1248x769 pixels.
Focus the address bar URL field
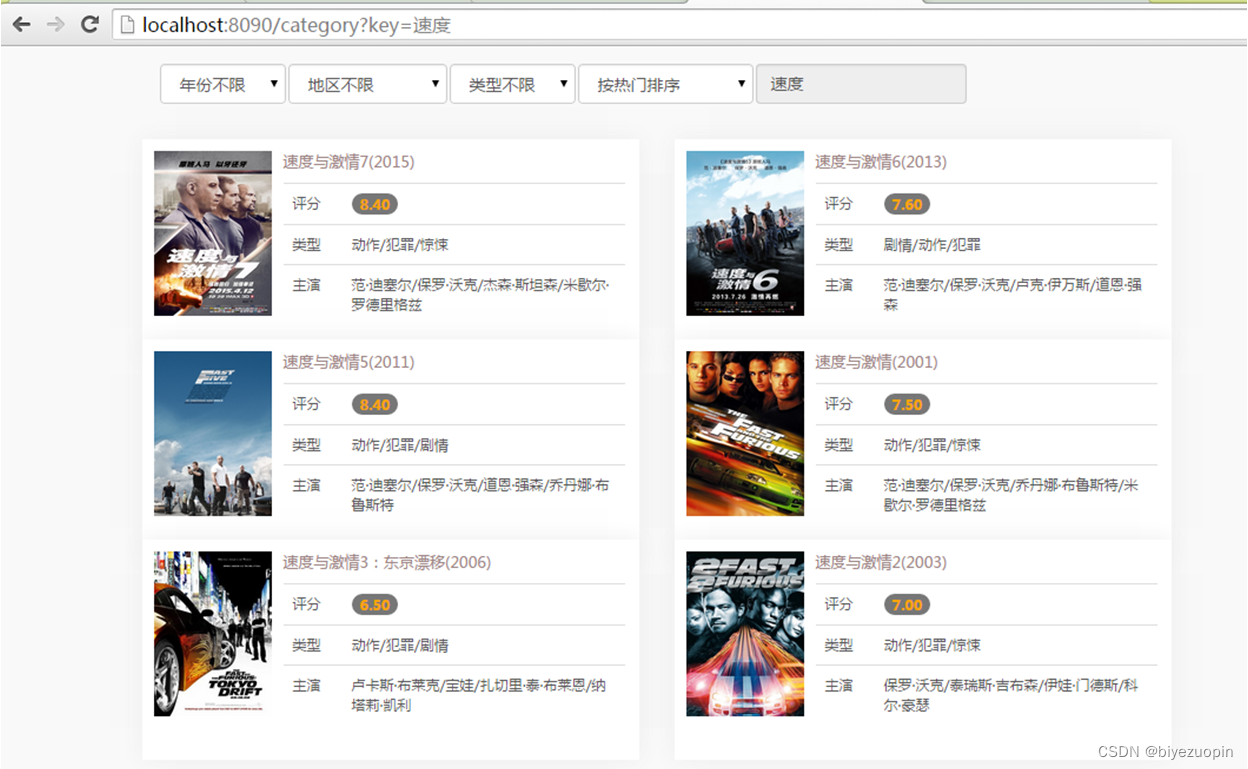[x=680, y=24]
